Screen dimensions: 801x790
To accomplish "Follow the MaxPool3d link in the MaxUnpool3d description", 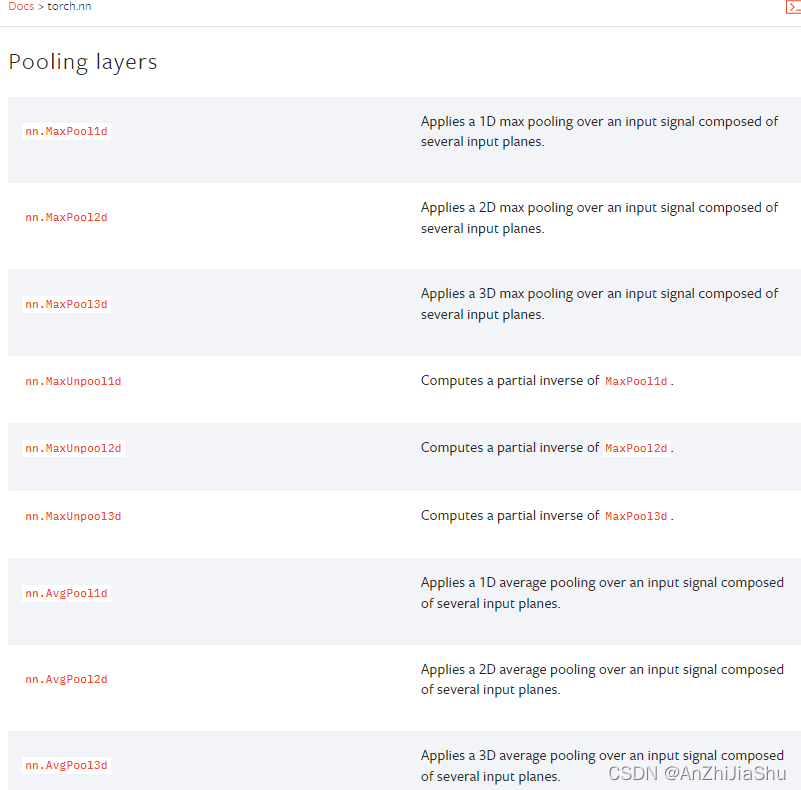I will click(636, 516).
